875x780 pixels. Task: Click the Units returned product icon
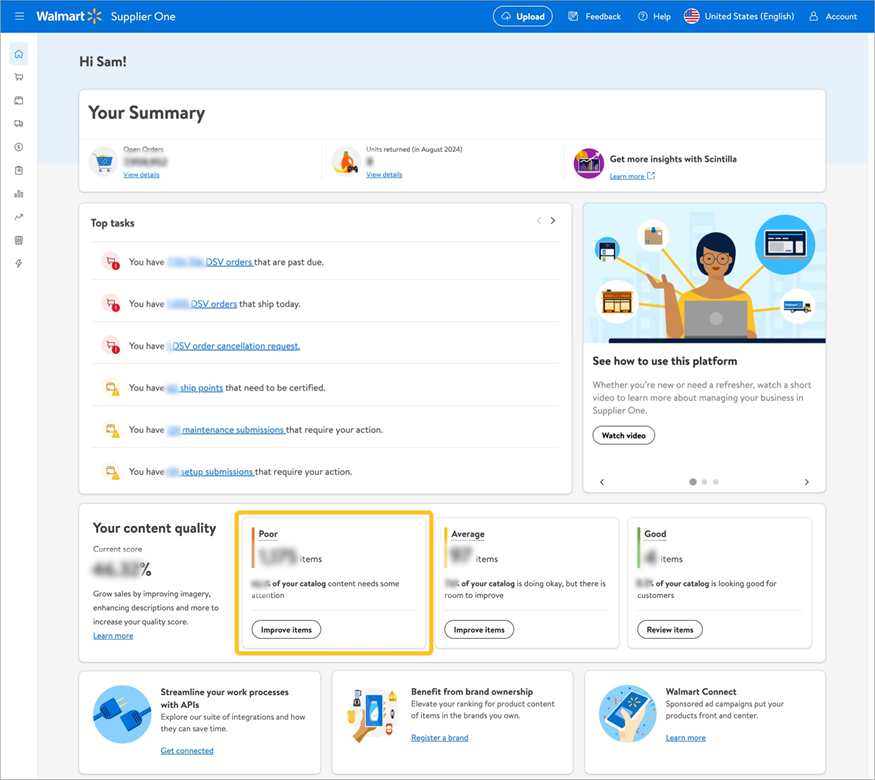click(346, 162)
